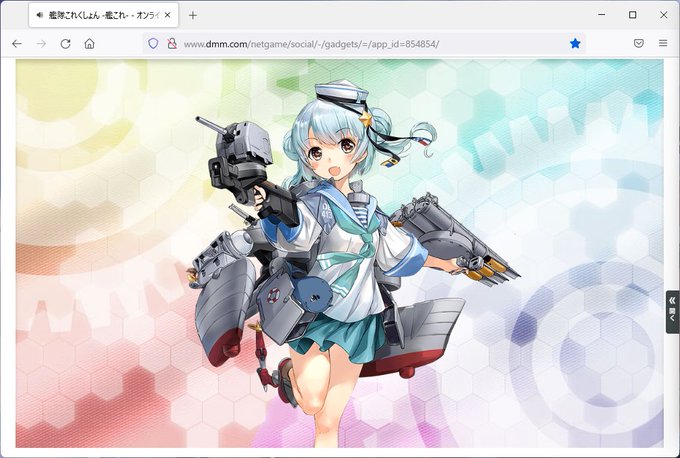Open a new tab with plus button
This screenshot has height=458, width=680.
click(x=193, y=15)
